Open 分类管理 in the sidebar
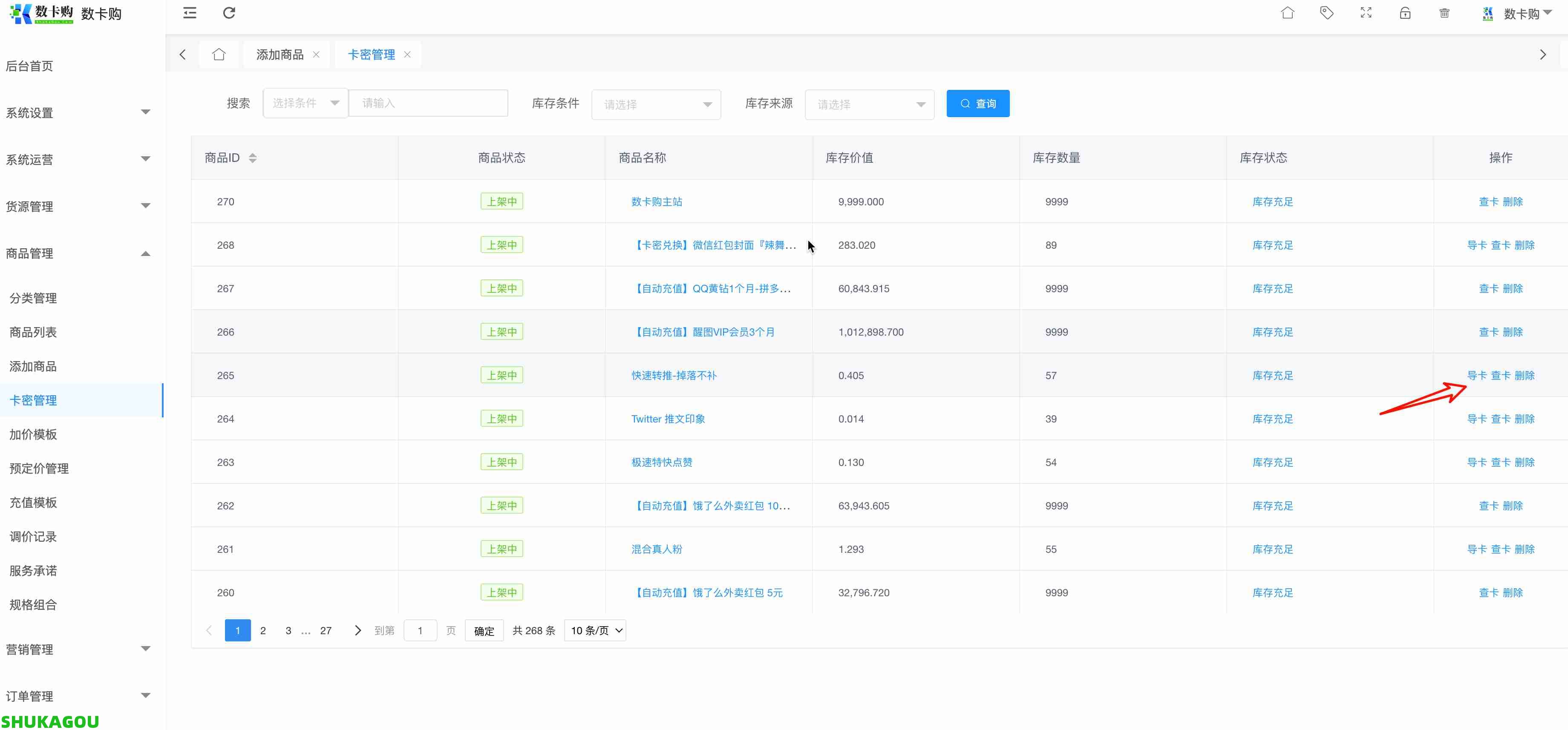The height and width of the screenshot is (730, 1568). point(33,298)
